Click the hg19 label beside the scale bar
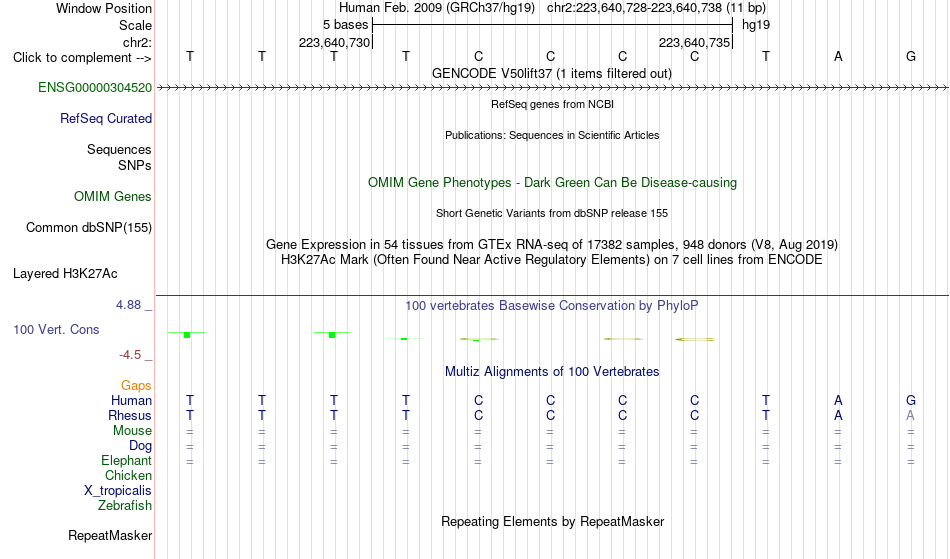 (x=756, y=25)
